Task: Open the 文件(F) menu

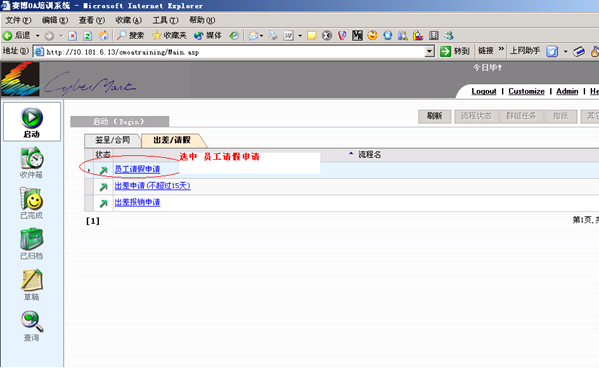Action: click(x=18, y=20)
